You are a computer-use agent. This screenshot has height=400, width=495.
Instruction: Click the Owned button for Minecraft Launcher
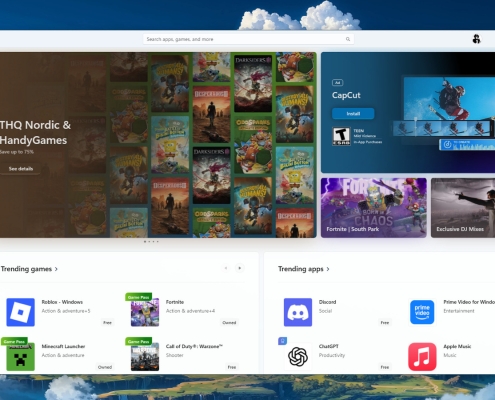(105, 367)
